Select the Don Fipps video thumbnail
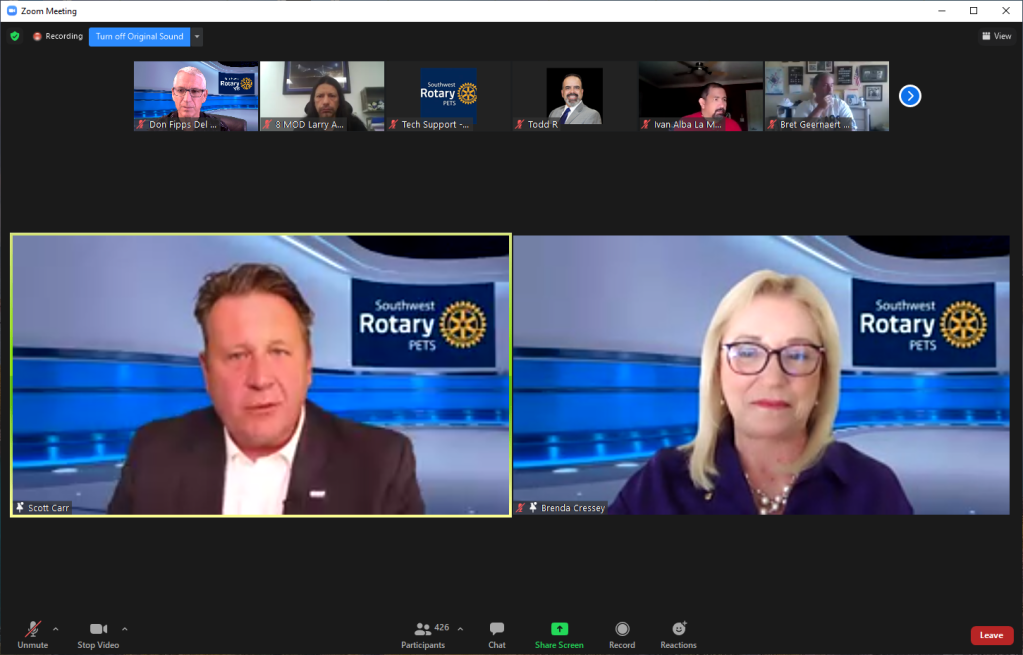Viewport: 1023px width, 655px height. [x=195, y=96]
